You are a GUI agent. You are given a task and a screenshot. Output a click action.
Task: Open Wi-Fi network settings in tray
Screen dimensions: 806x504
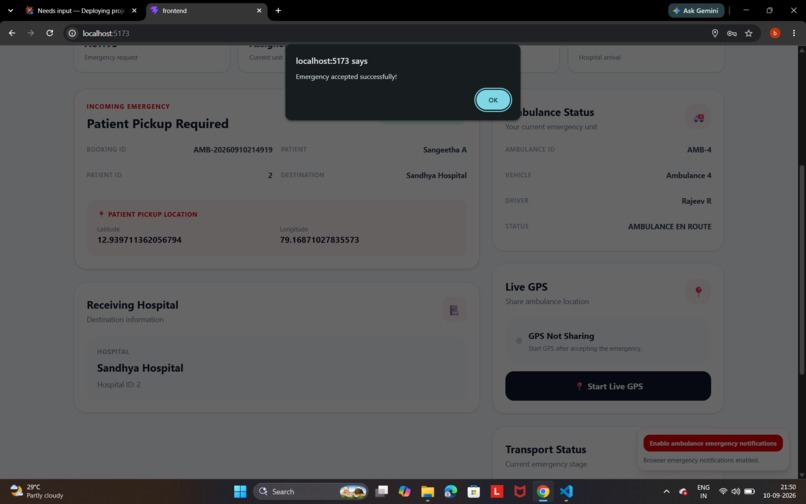[x=723, y=492]
